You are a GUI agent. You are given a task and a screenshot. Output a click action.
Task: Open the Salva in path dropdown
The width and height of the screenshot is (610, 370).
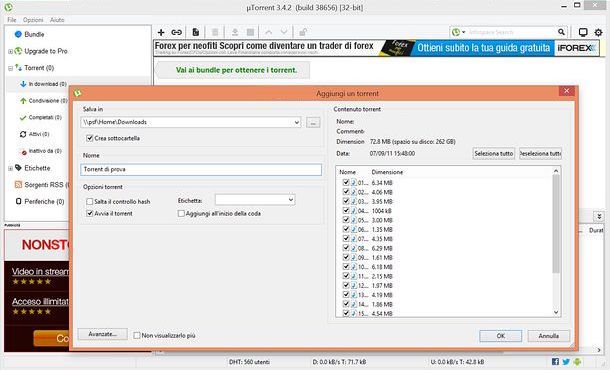(x=296, y=122)
